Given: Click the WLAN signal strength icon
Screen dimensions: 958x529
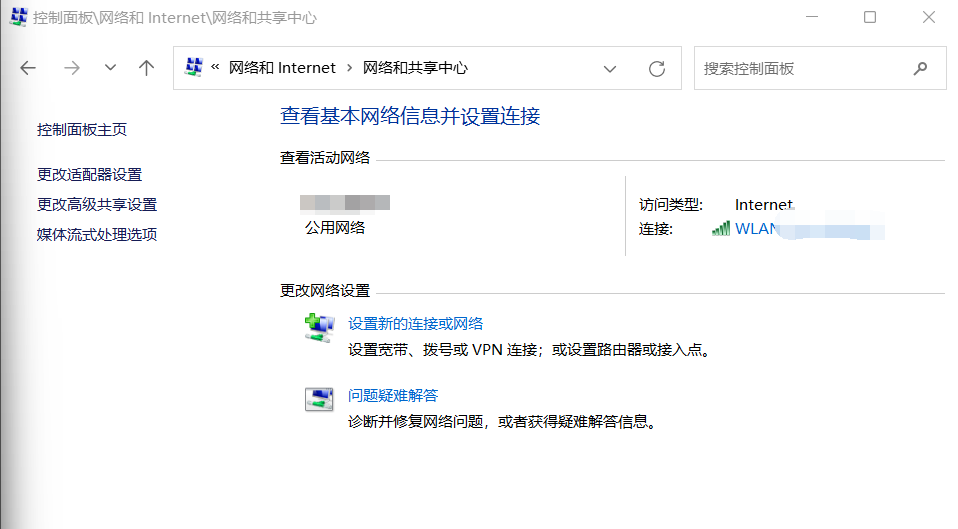Looking at the screenshot, I should (x=720, y=229).
